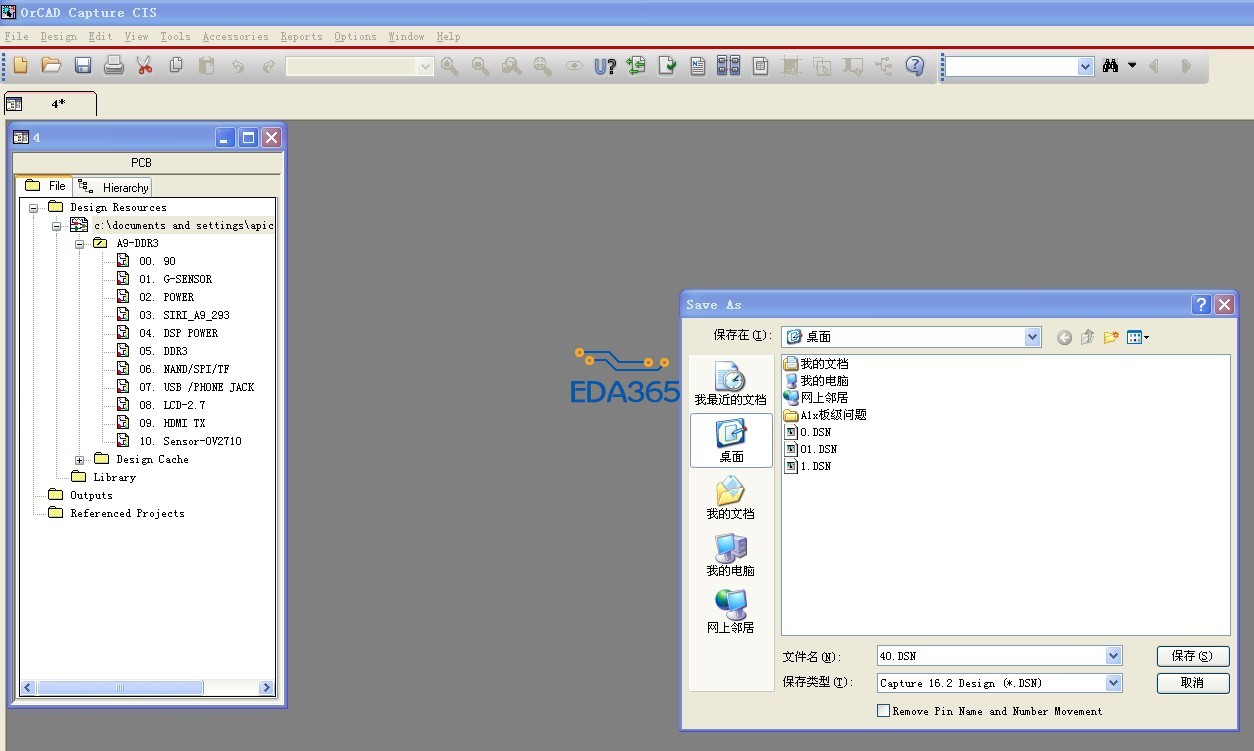Open the Accessories menu
This screenshot has width=1254, height=751.
coord(235,36)
